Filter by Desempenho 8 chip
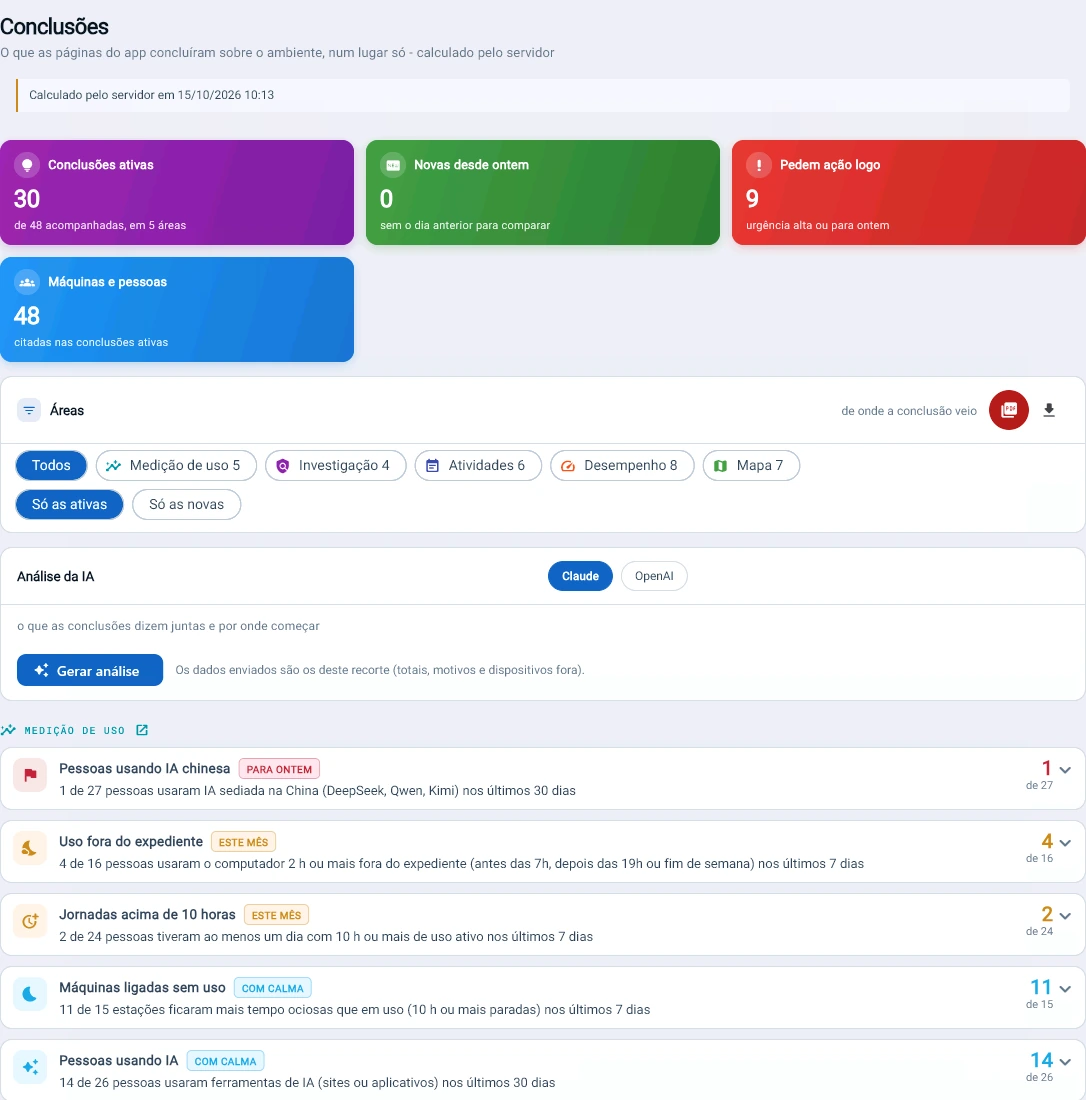This screenshot has height=1100, width=1086. [622, 465]
